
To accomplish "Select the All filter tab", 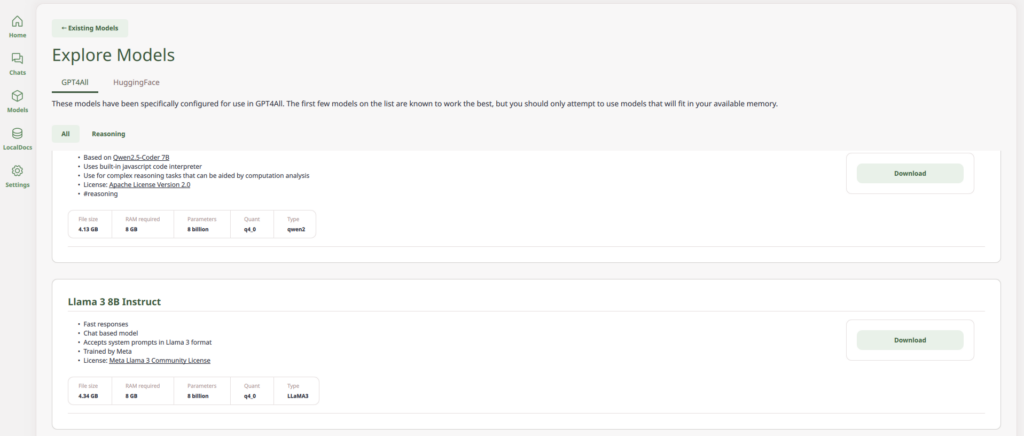I will pos(66,134).
